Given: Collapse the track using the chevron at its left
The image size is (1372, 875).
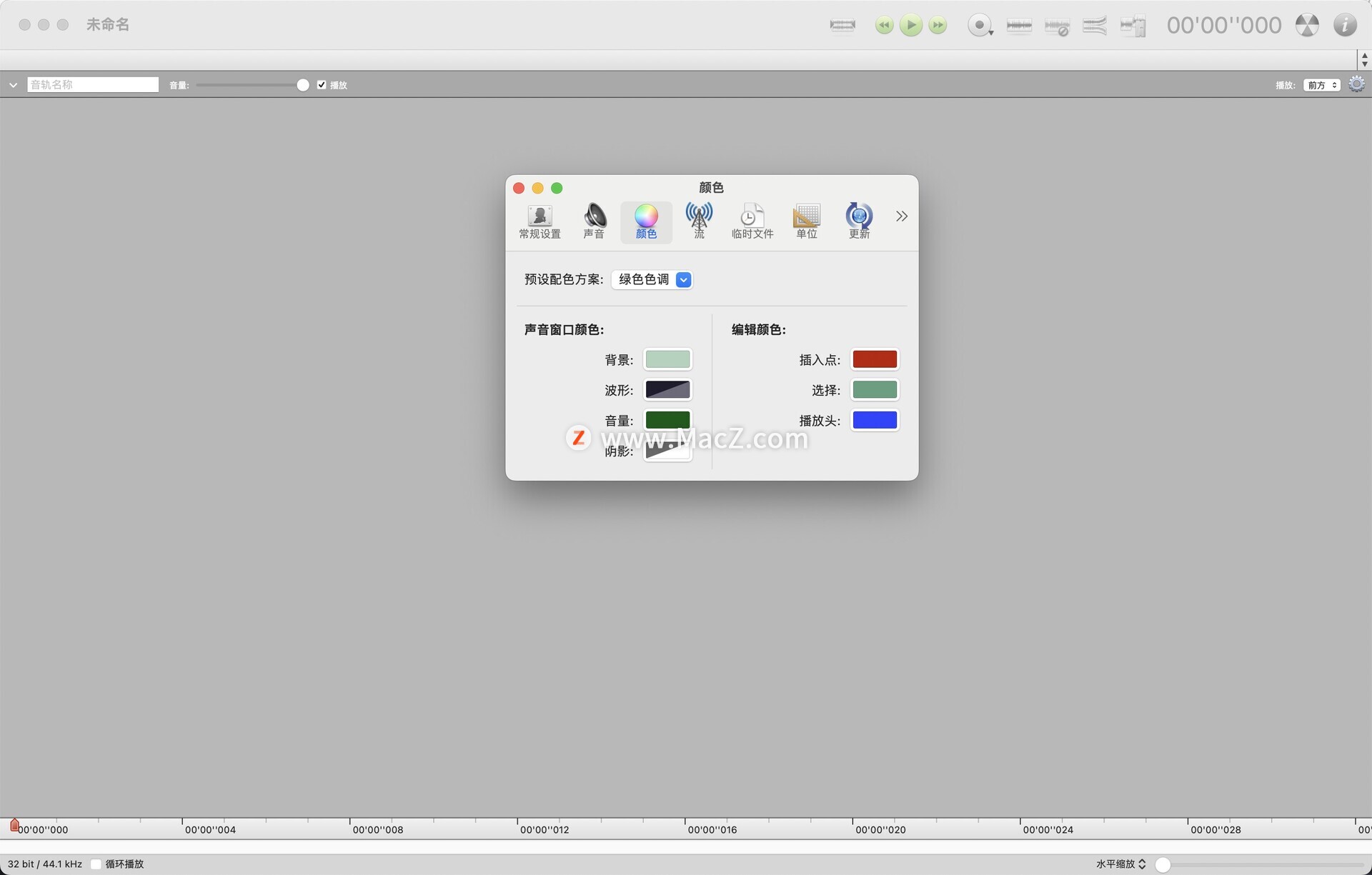Looking at the screenshot, I should 14,85.
